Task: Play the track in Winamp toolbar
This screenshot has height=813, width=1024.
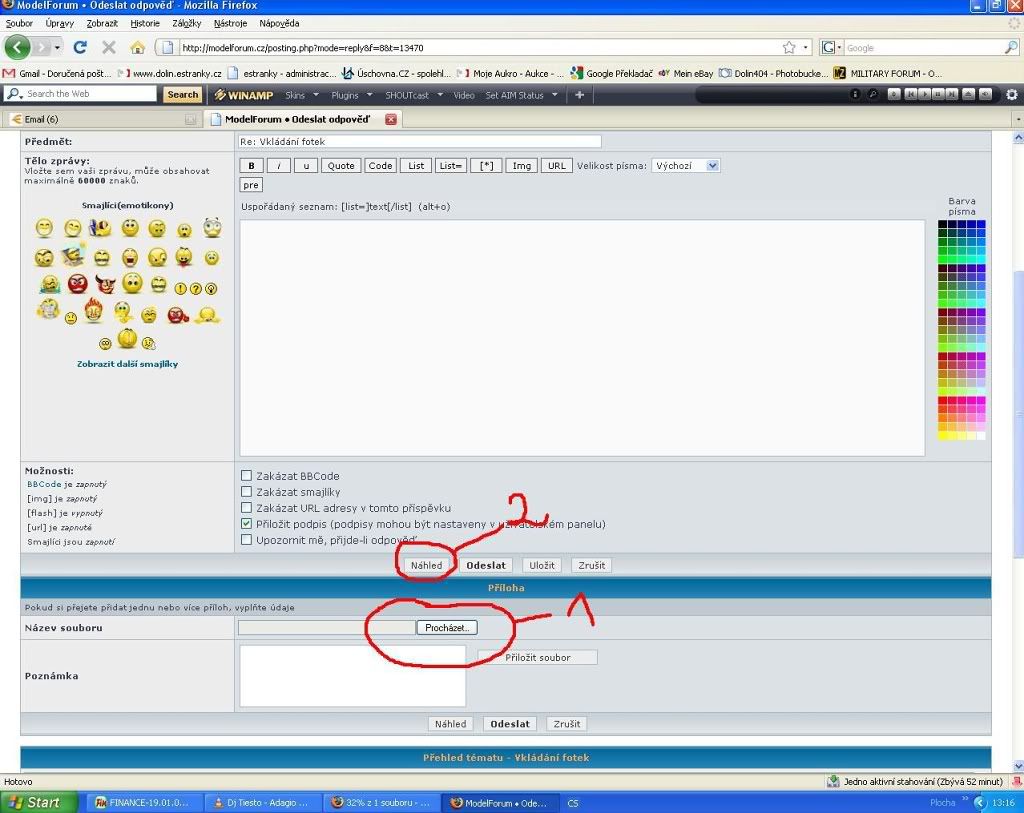Action: pos(924,94)
